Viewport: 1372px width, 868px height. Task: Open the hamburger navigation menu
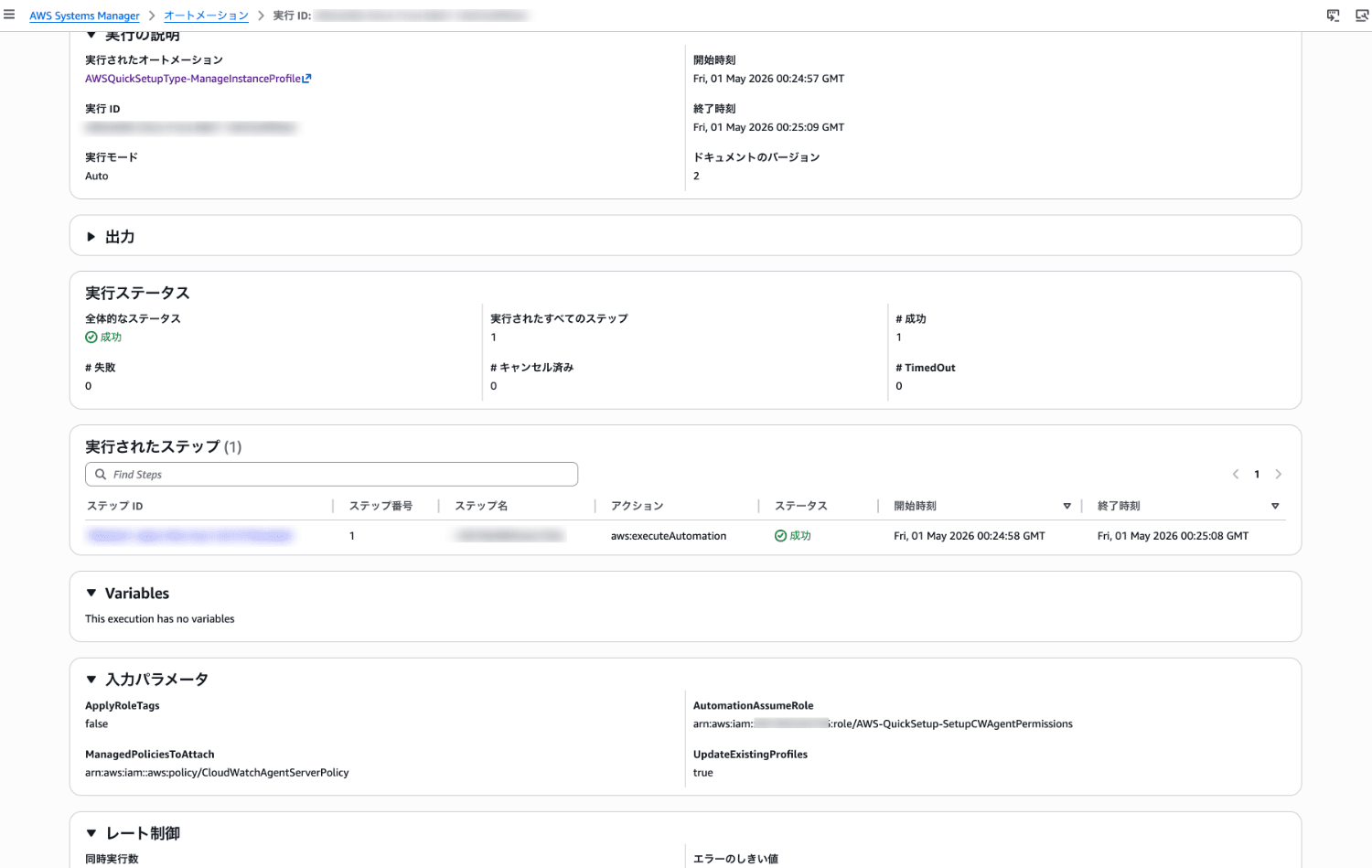pos(9,15)
